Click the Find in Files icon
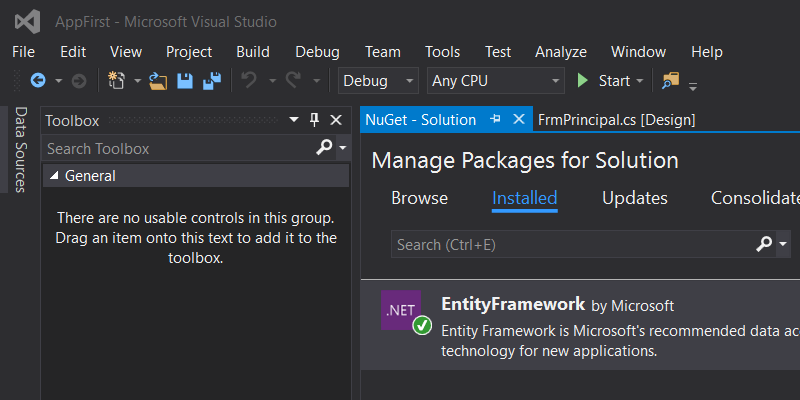Screen dimensions: 800x400 pyautogui.click(x=670, y=81)
